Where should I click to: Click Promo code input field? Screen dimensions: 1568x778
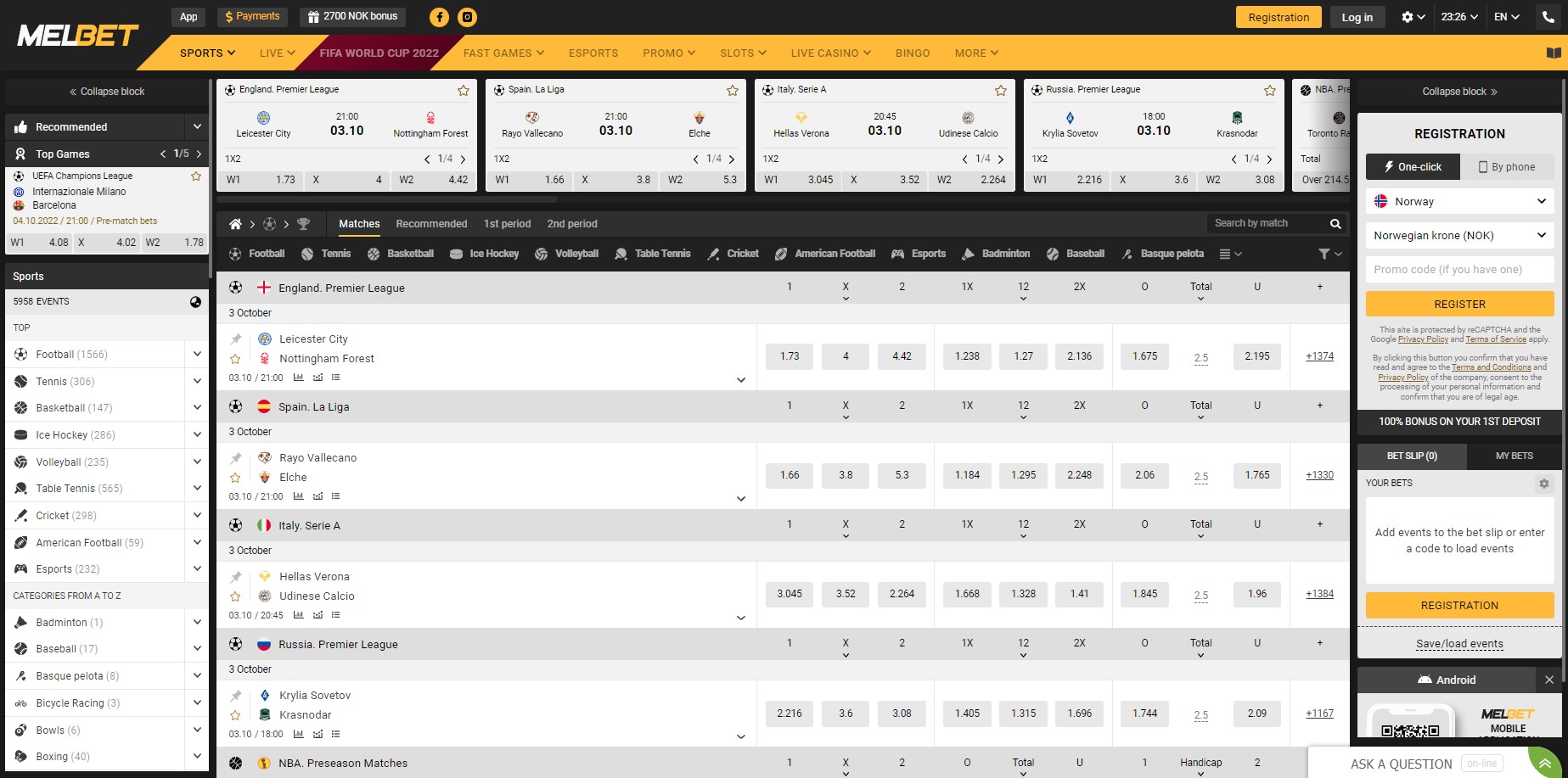(1460, 269)
